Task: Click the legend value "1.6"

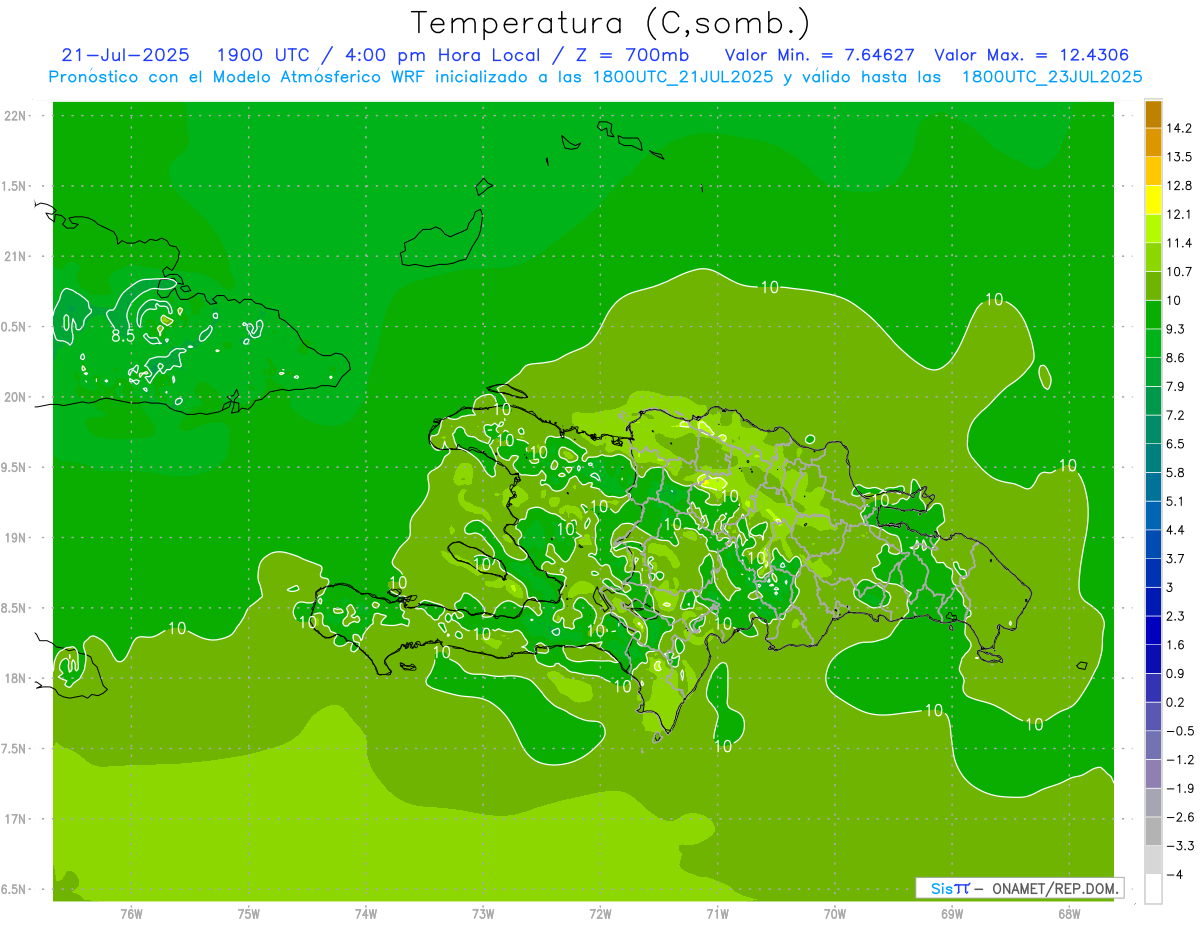Action: click(1177, 645)
